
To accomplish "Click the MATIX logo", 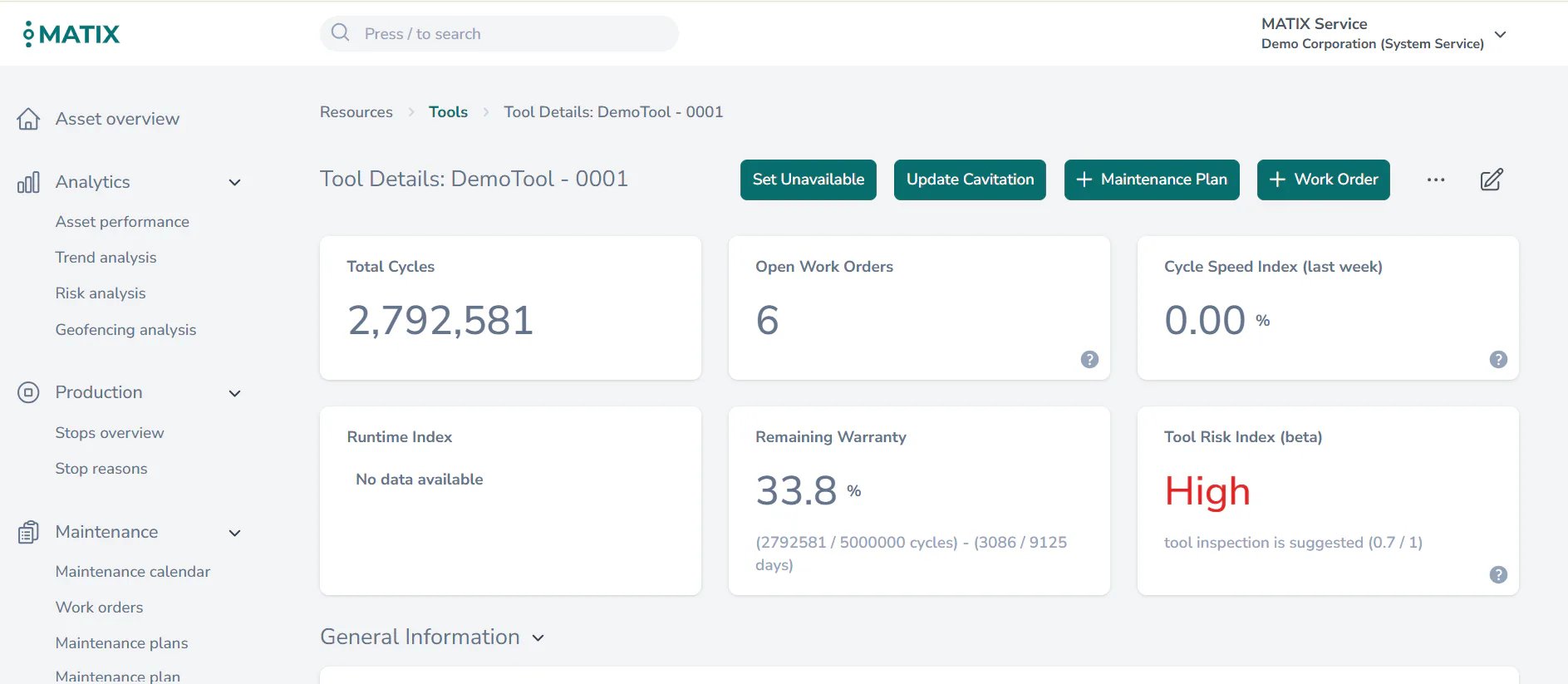I will pos(71,34).
